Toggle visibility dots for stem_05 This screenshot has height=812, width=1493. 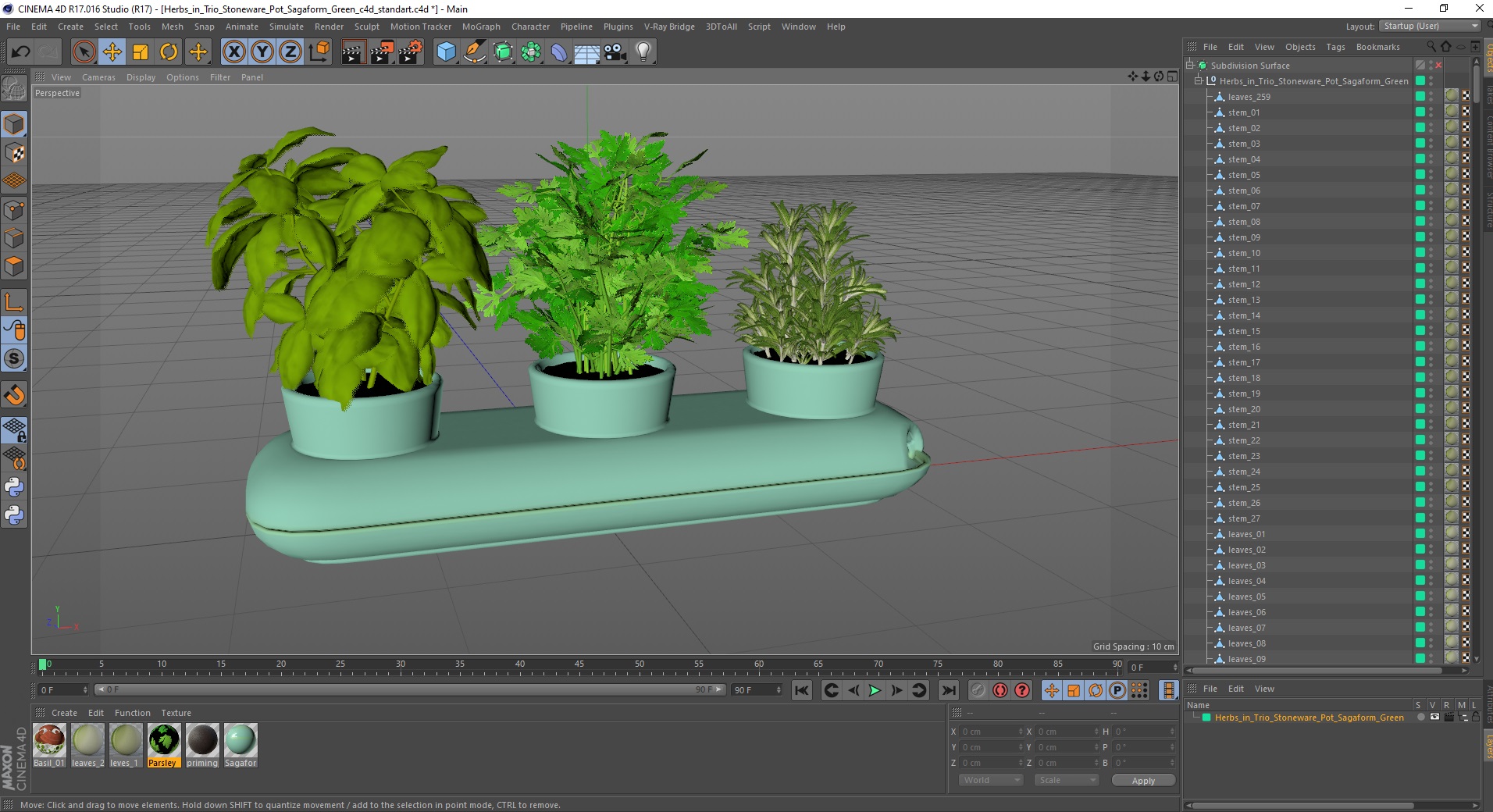[1431, 175]
